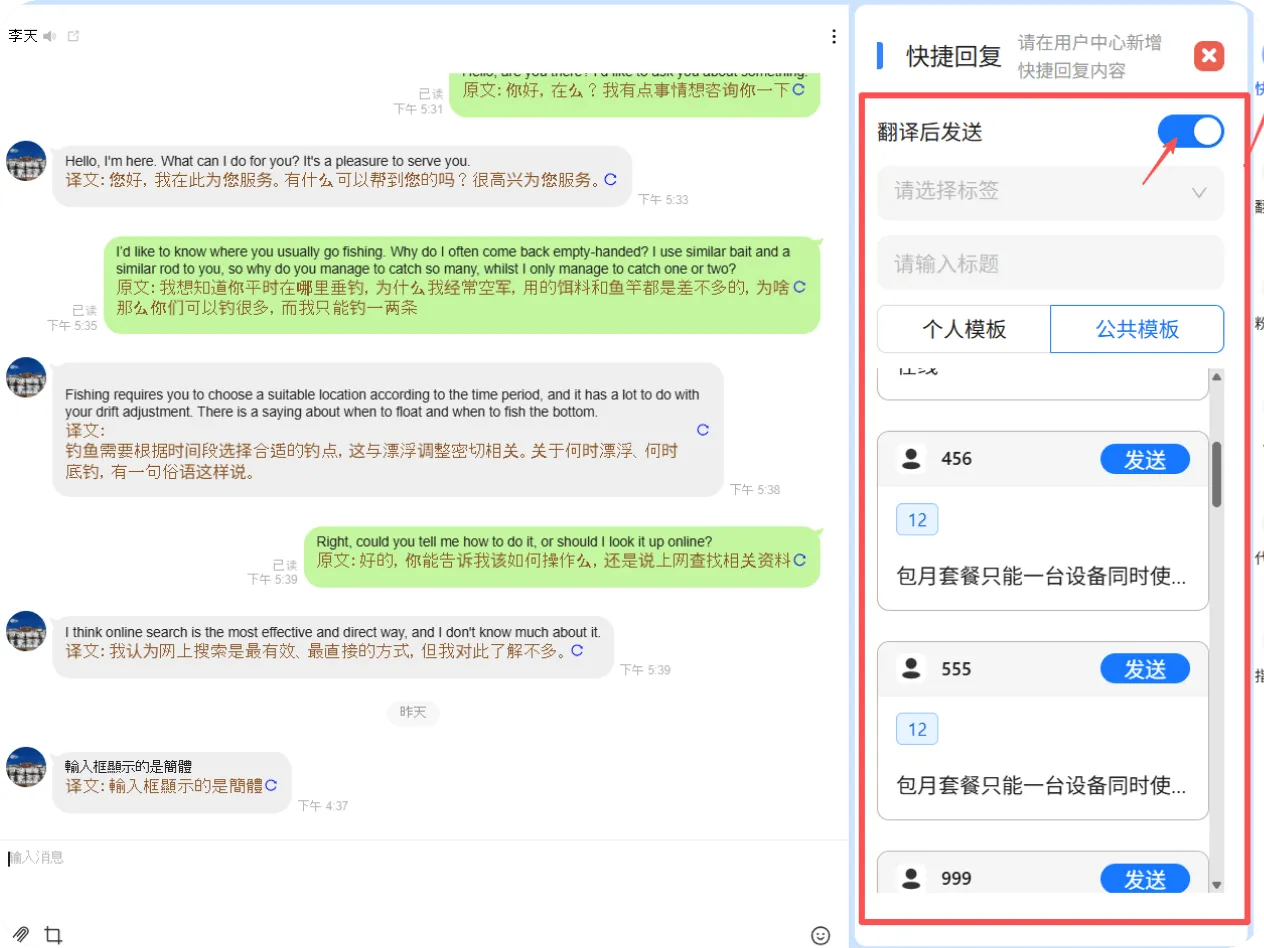Viewport: 1264px width, 948px height.
Task: Click the user icon on 555 card
Action: coord(911,668)
